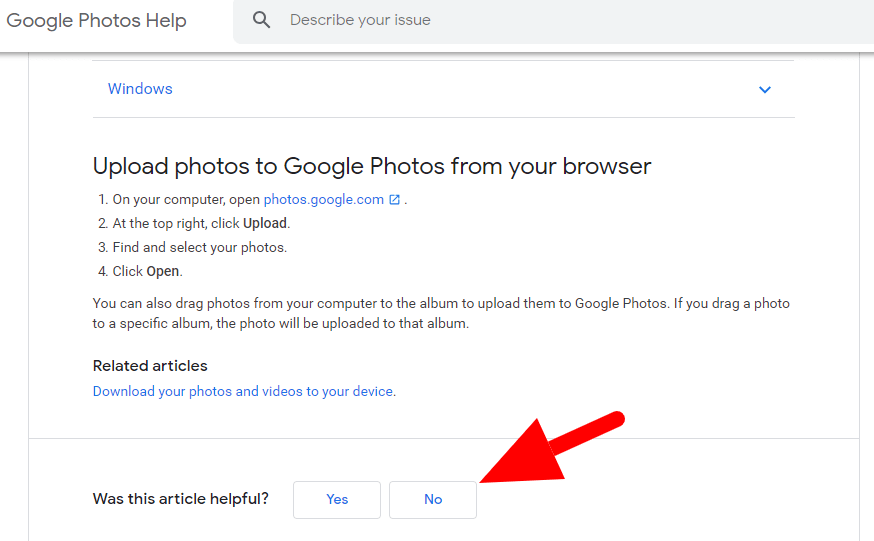Open the Windows collapsible section label

[x=140, y=89]
